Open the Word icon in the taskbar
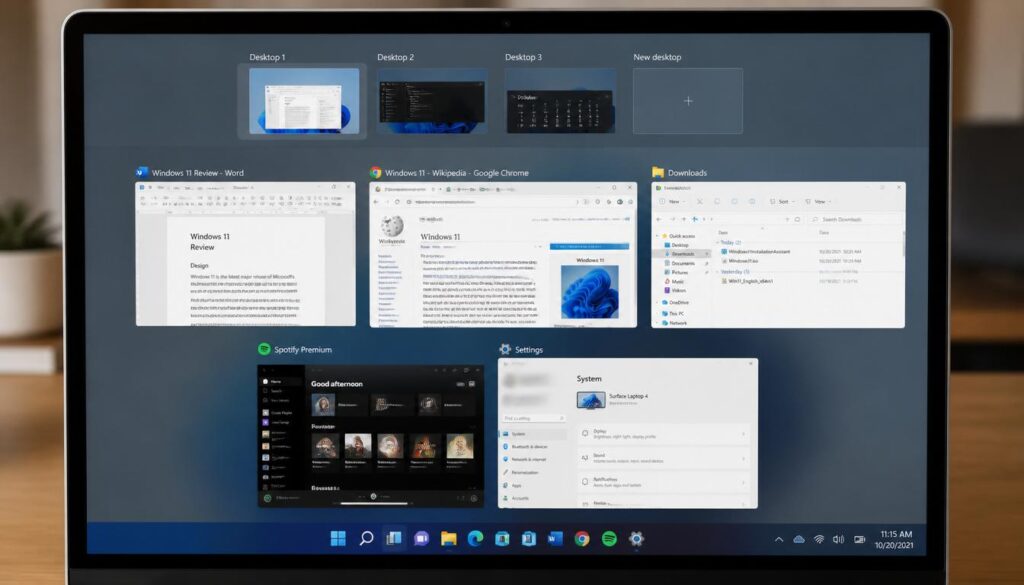The height and width of the screenshot is (585, 1024). [x=555, y=539]
